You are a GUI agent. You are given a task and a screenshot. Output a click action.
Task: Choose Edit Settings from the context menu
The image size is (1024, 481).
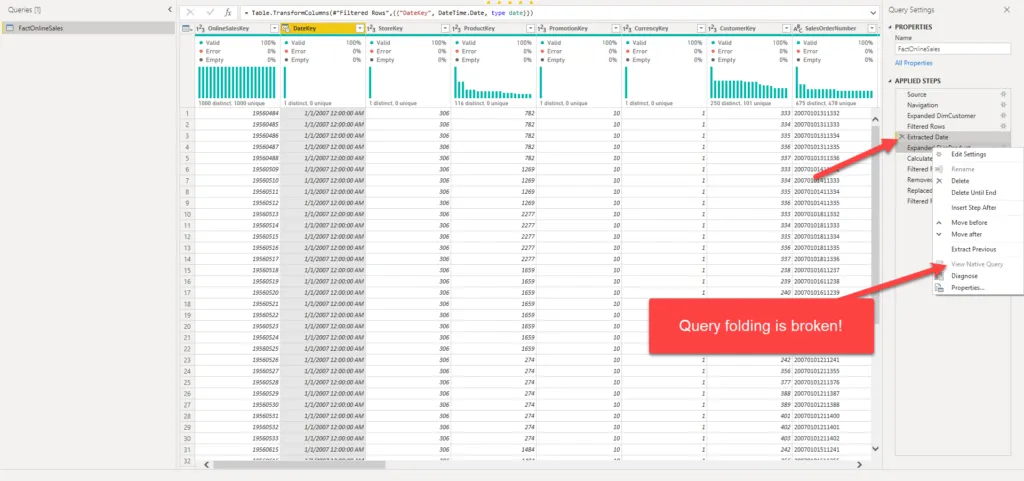[x=968, y=154]
